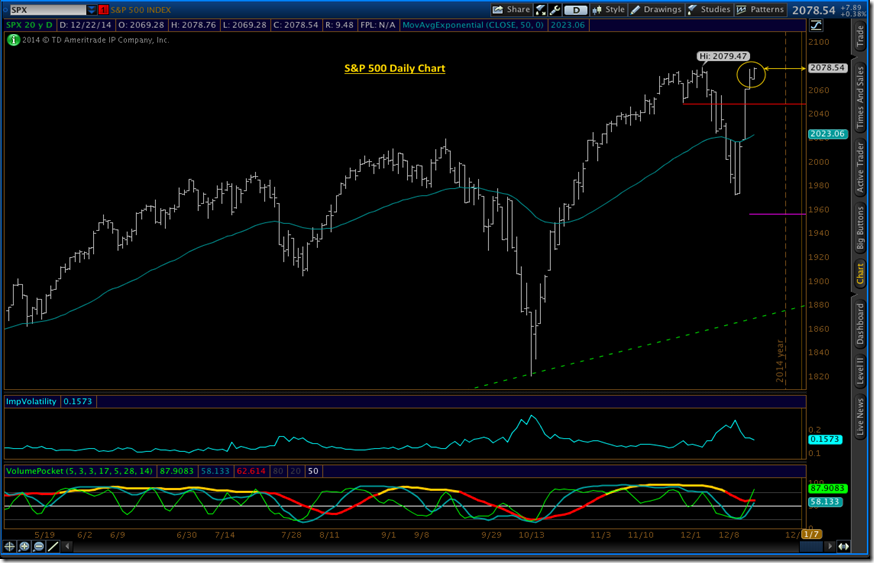
Task: Click the scroll left arrow
Action: click(x=67, y=546)
